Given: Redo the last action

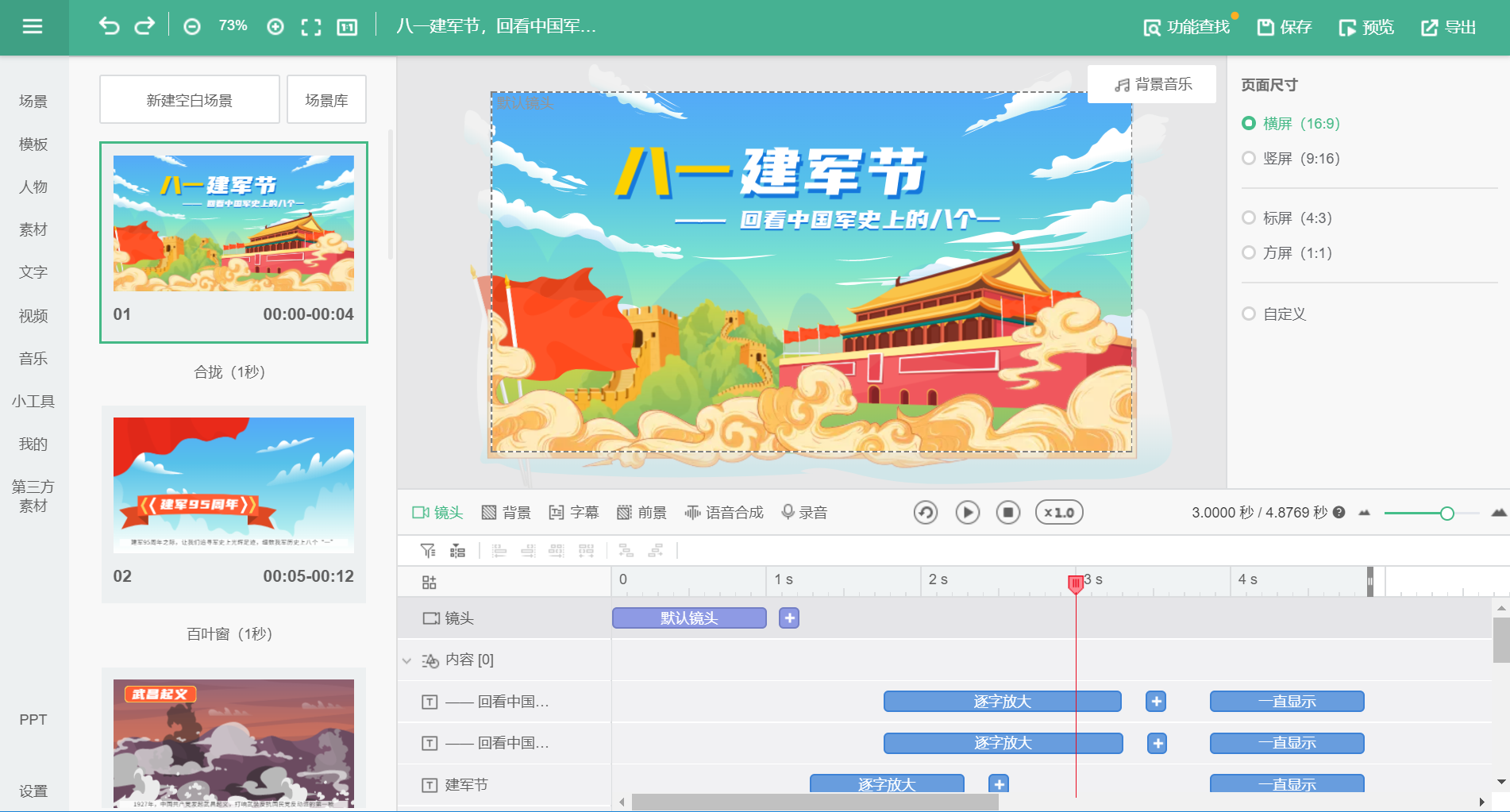Looking at the screenshot, I should click(144, 26).
